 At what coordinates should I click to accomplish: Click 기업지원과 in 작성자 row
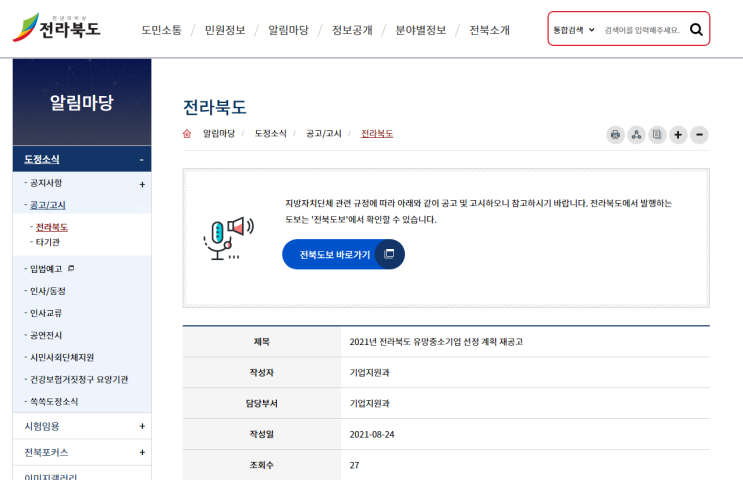(369, 373)
